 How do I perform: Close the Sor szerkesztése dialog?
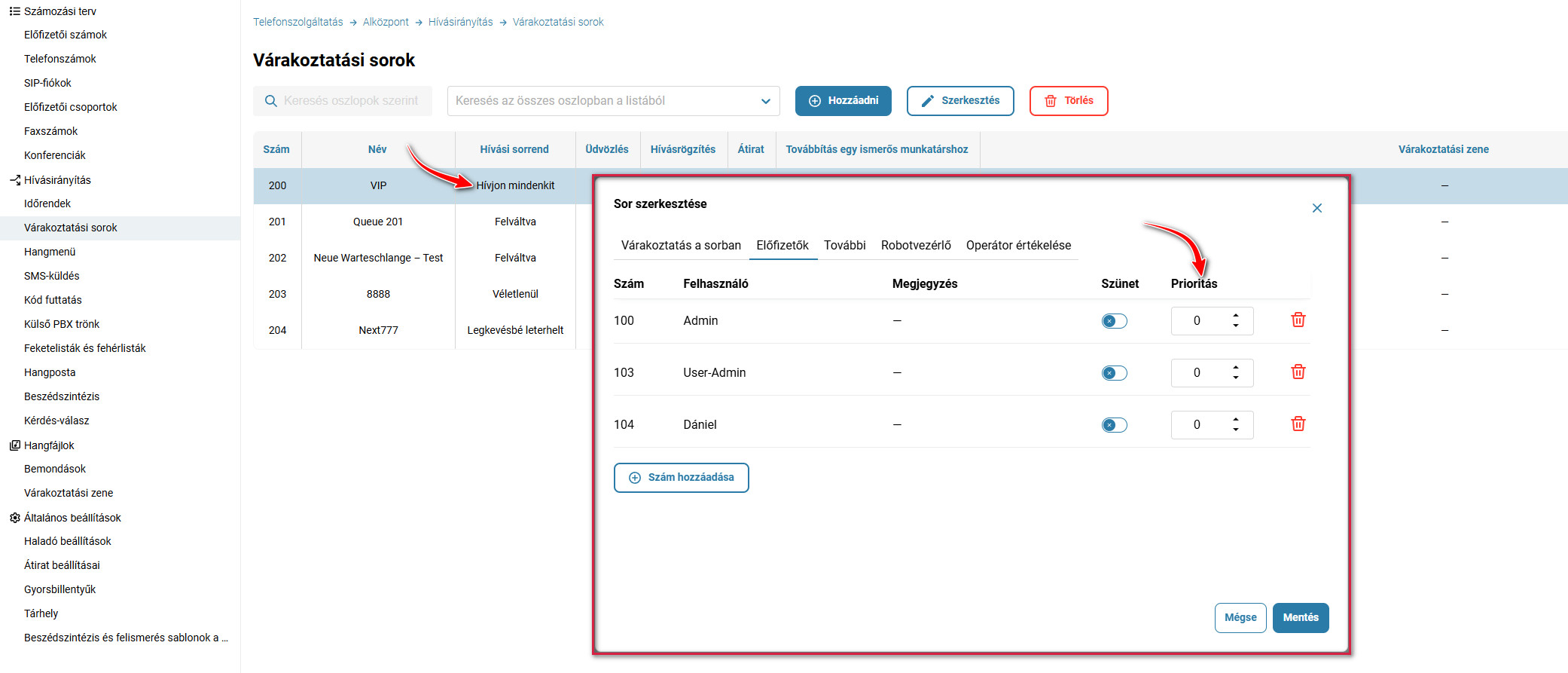click(1316, 208)
